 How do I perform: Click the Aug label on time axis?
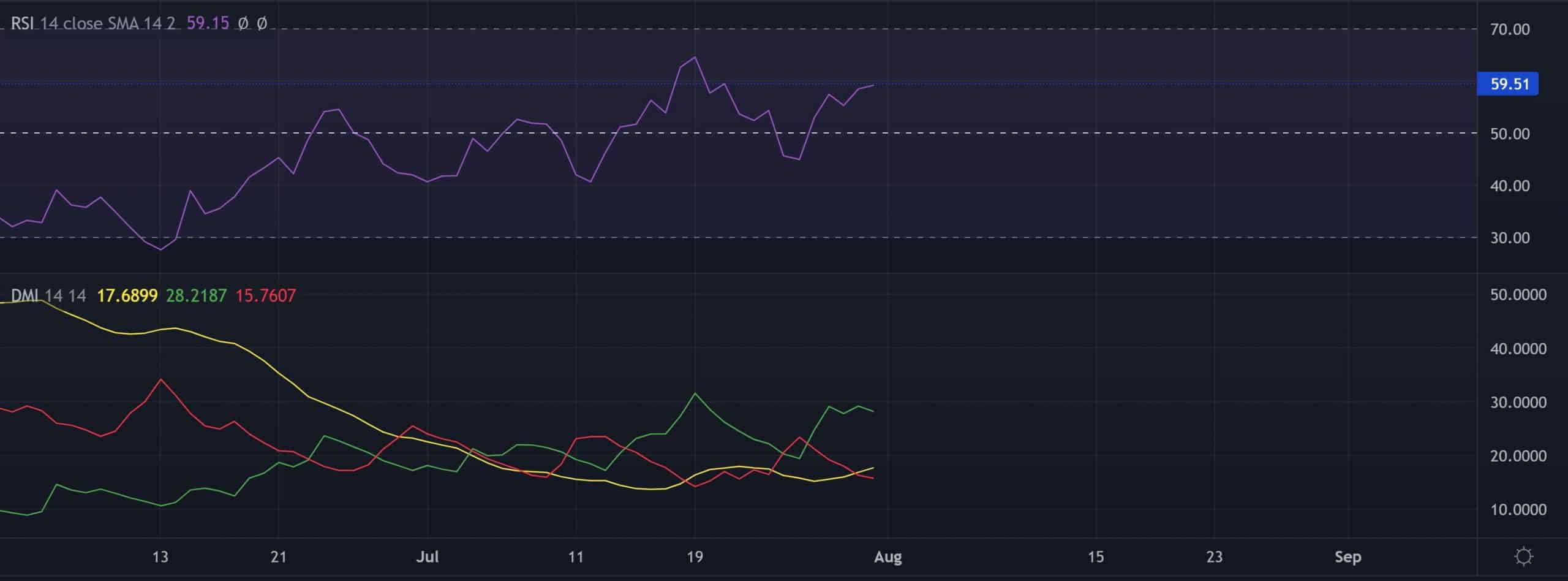(888, 556)
